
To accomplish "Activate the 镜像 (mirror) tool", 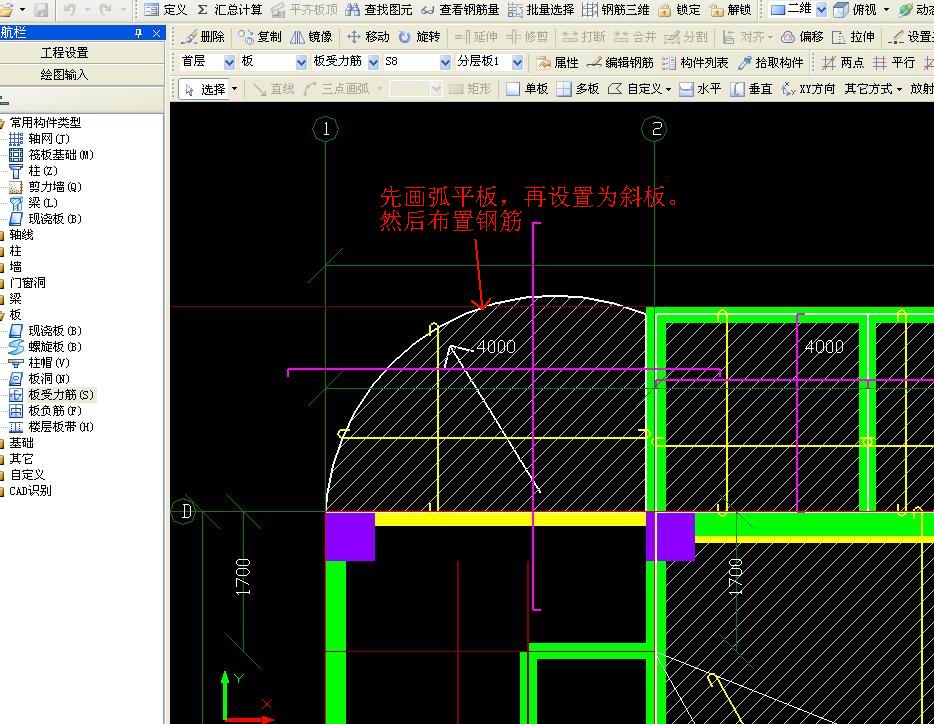I will [x=311, y=37].
